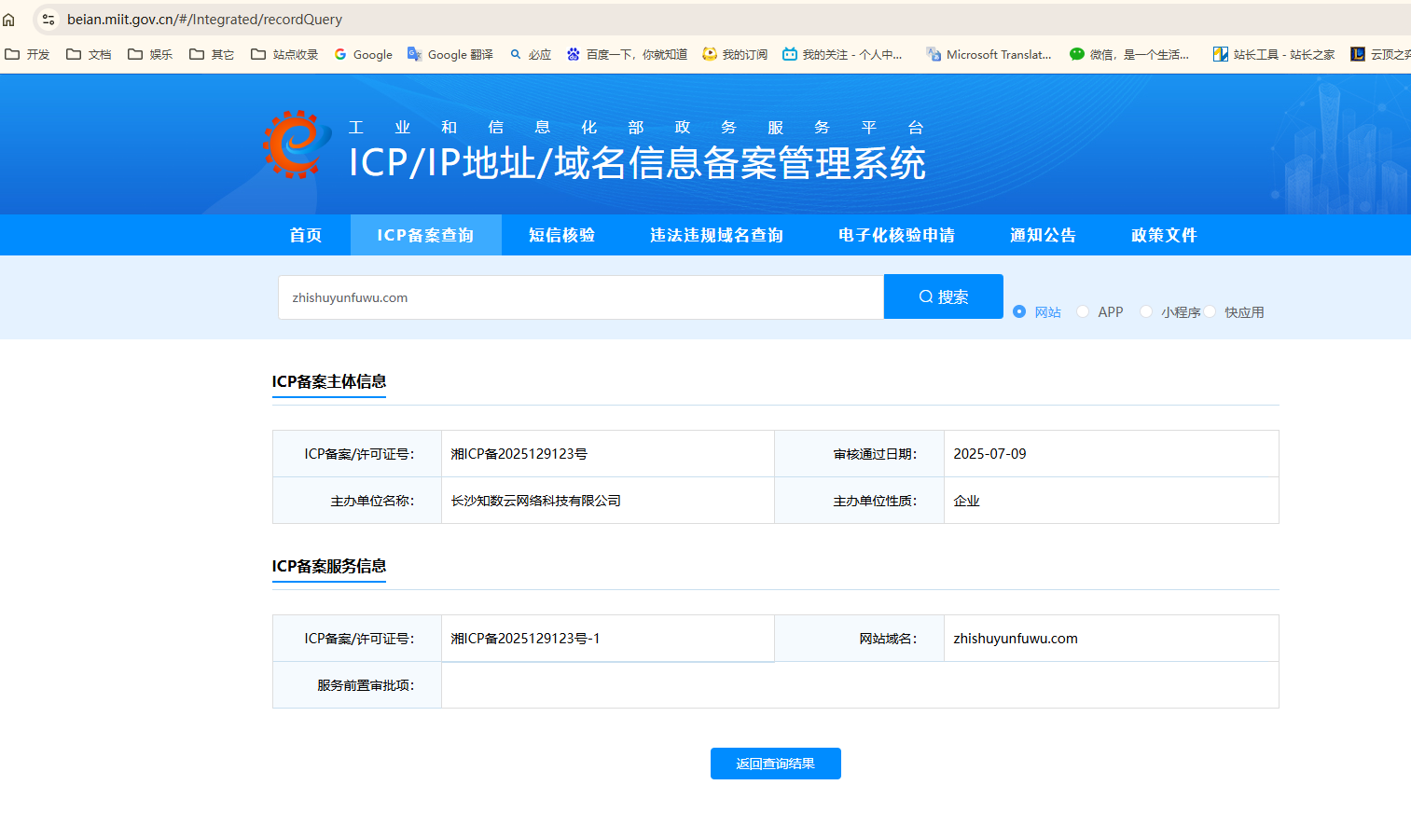1411x840 pixels.
Task: Open the 政策文件 tab
Action: tap(1164, 235)
